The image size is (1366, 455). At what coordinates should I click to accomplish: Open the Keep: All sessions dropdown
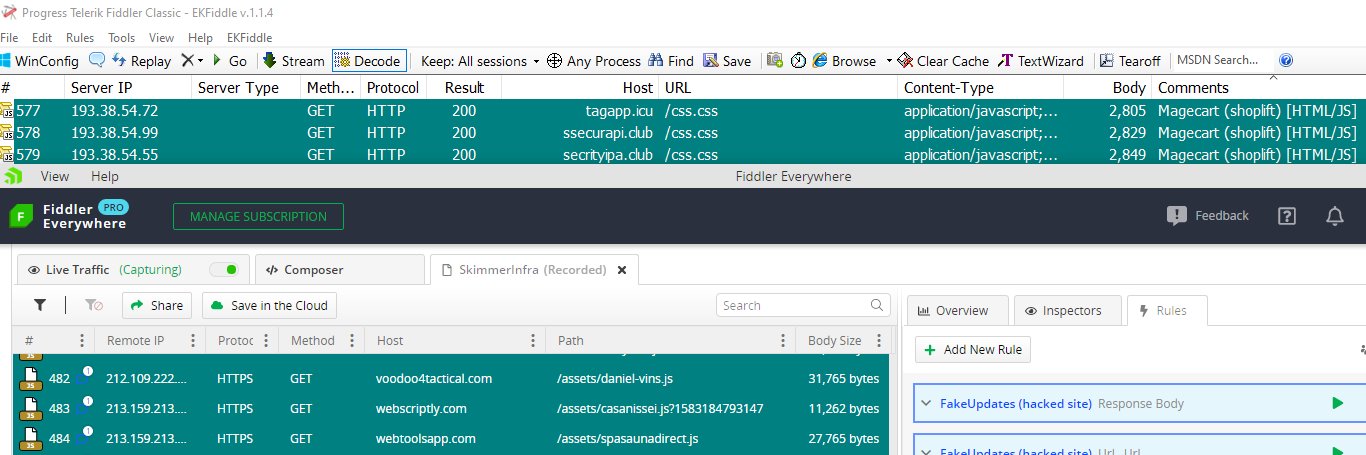479,61
